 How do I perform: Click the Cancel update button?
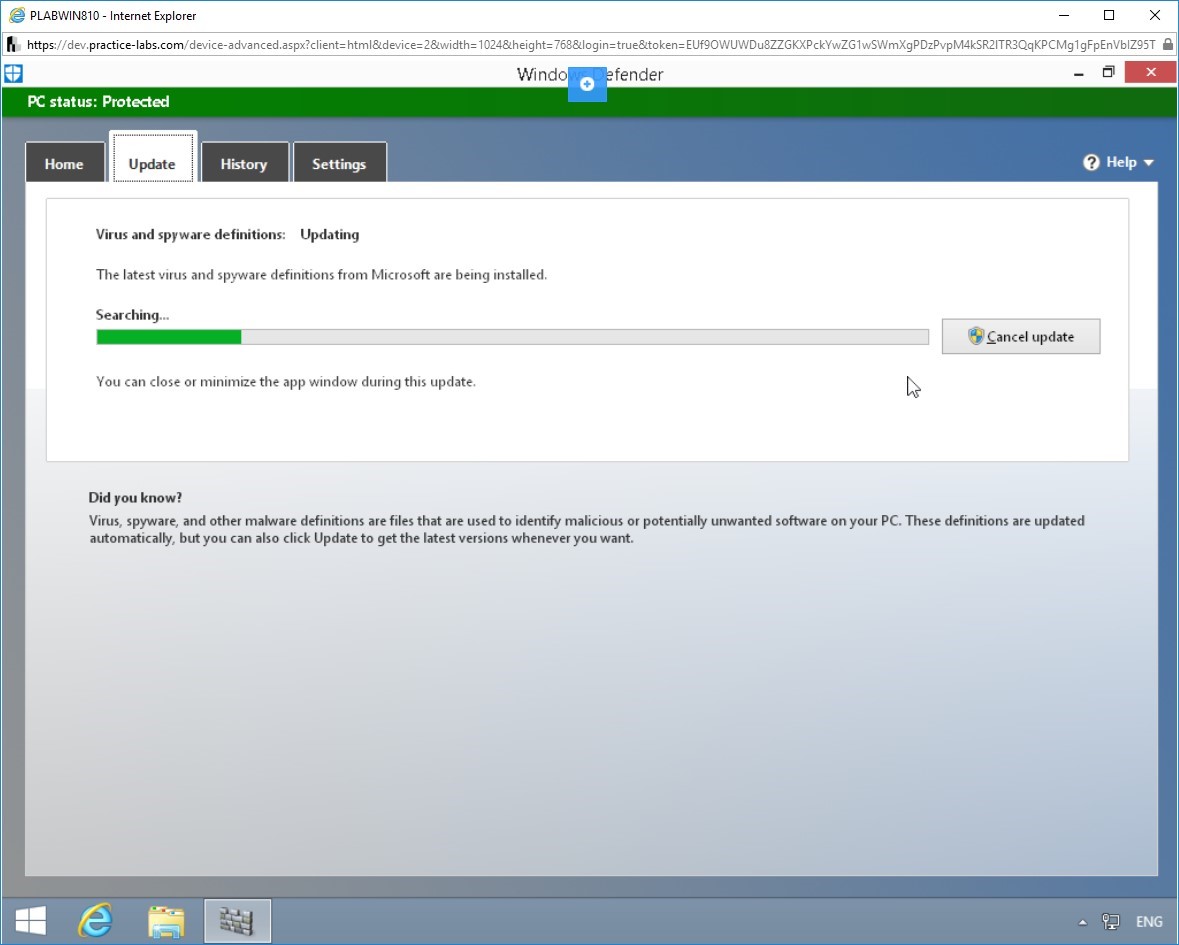(x=1020, y=337)
